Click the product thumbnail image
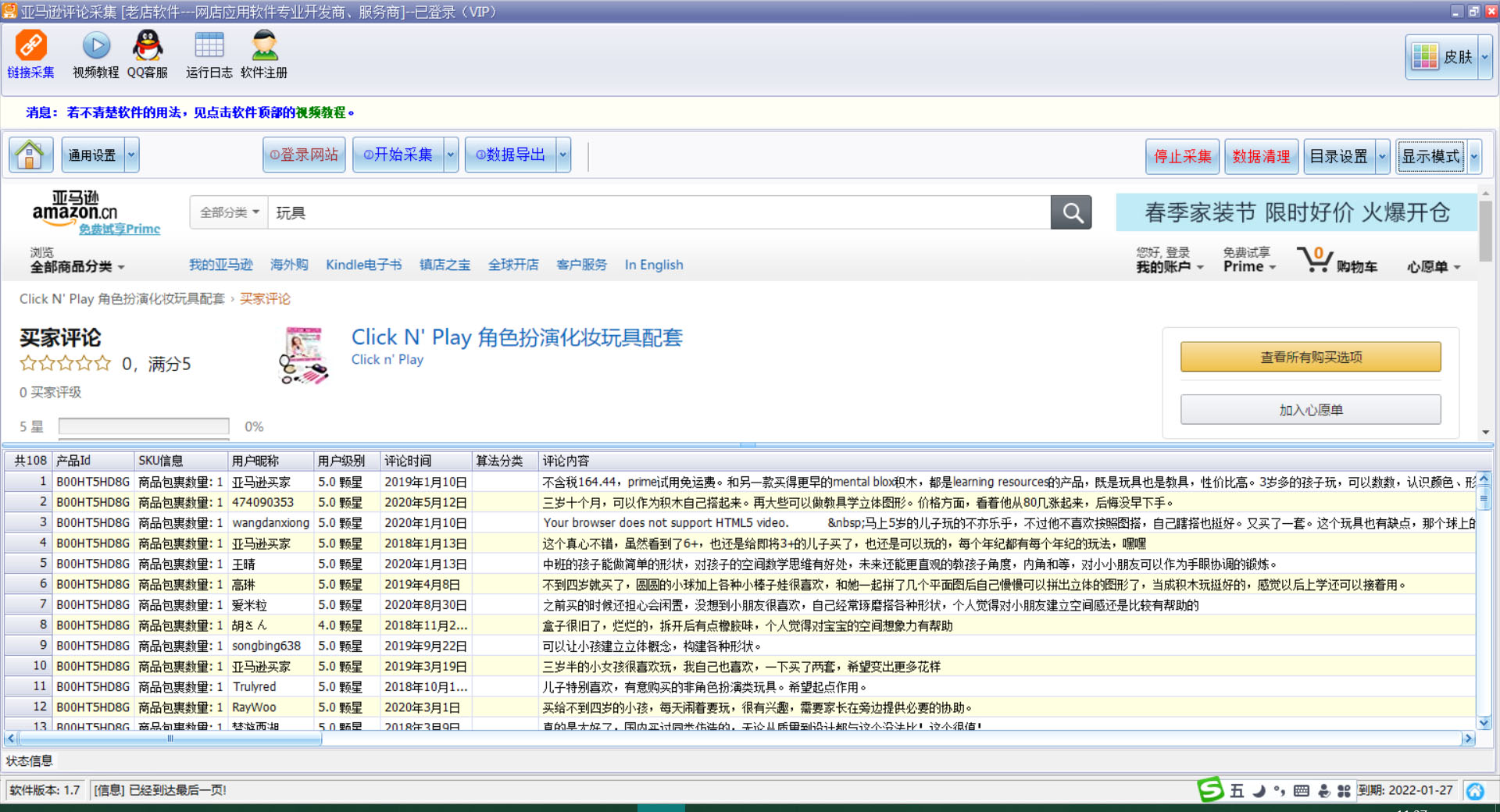The height and width of the screenshot is (812, 1500). click(304, 356)
